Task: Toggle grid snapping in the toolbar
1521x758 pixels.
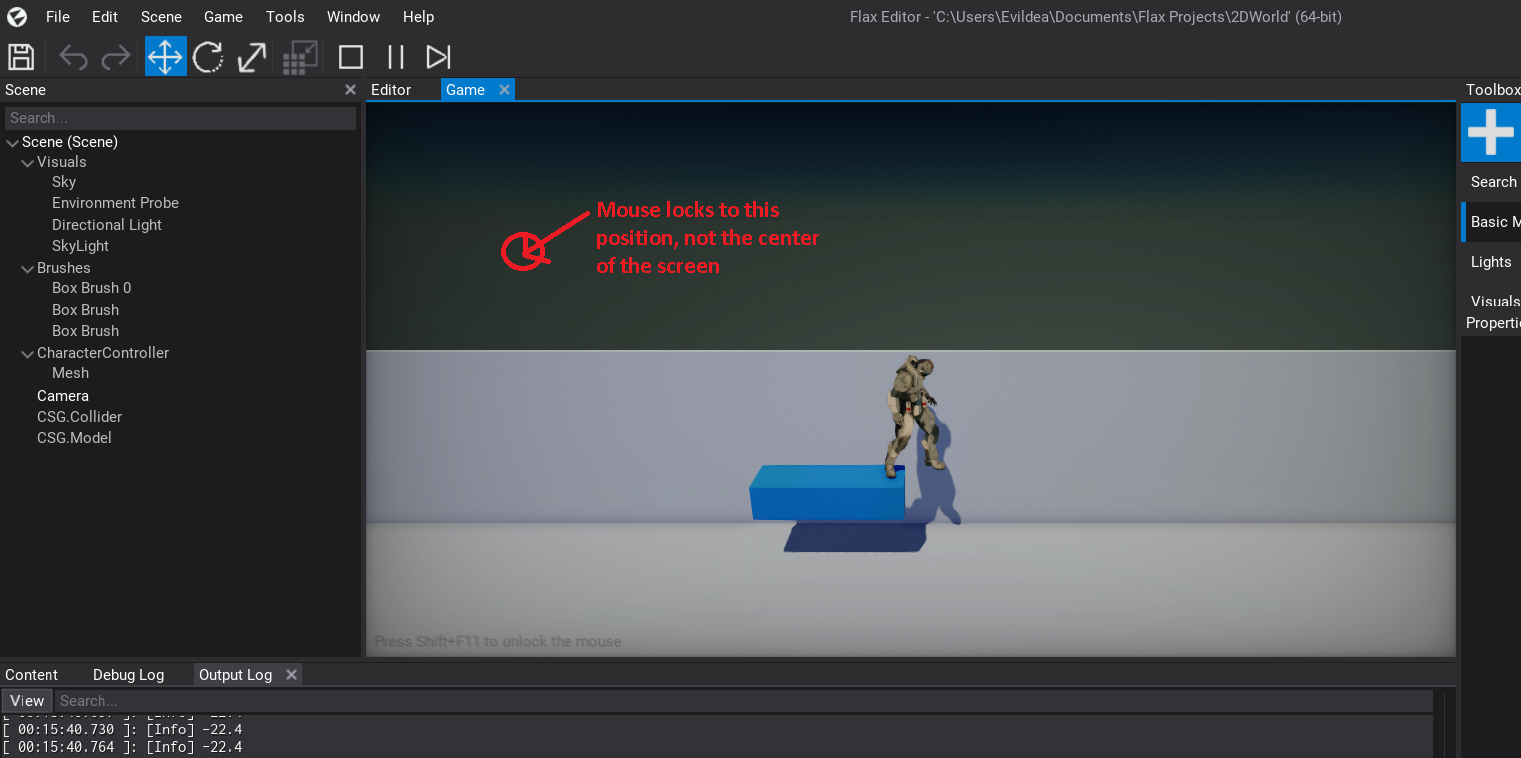Action: point(299,56)
